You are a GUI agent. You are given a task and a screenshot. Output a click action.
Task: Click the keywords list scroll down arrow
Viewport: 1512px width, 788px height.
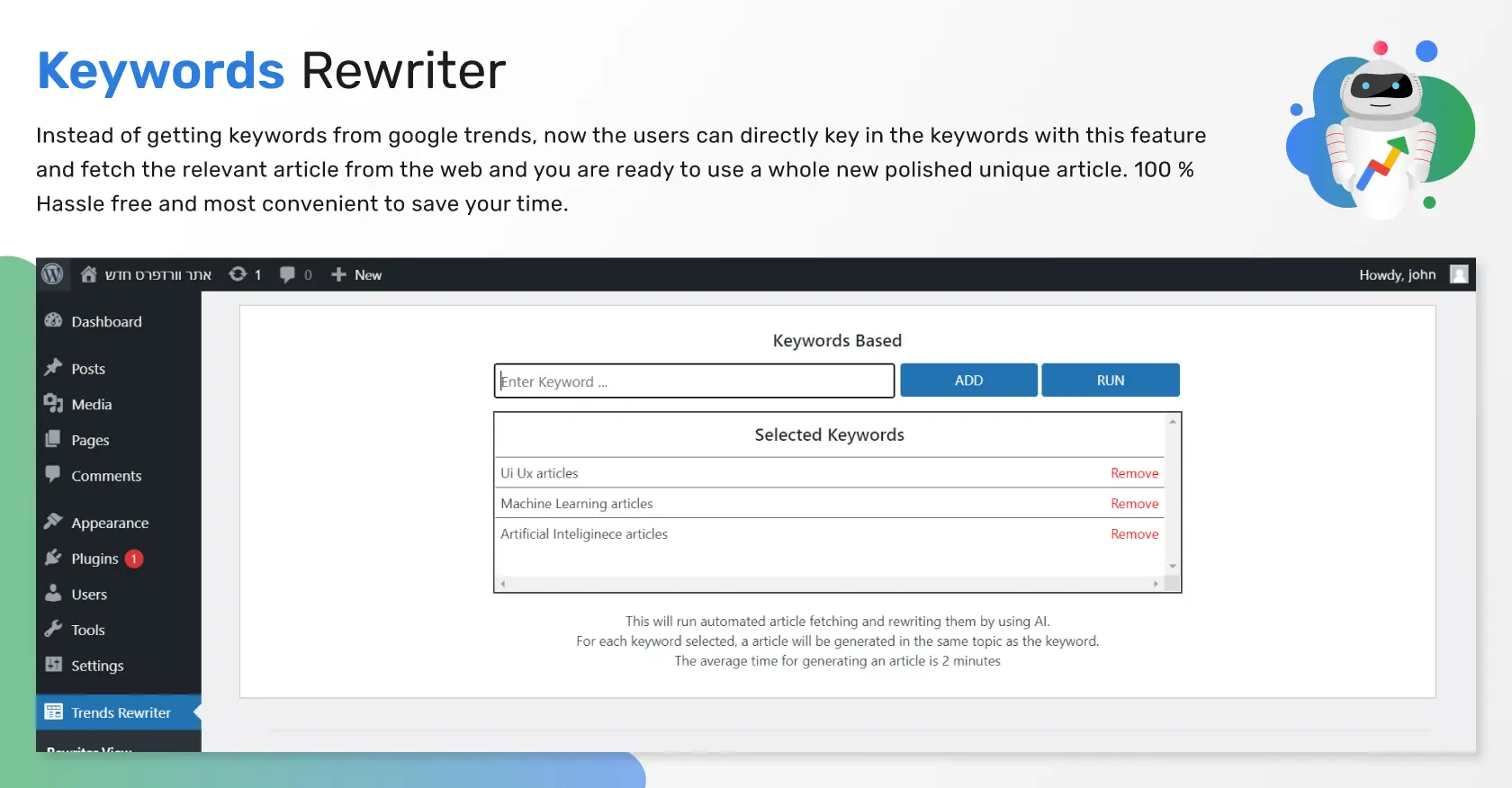pos(1173,566)
